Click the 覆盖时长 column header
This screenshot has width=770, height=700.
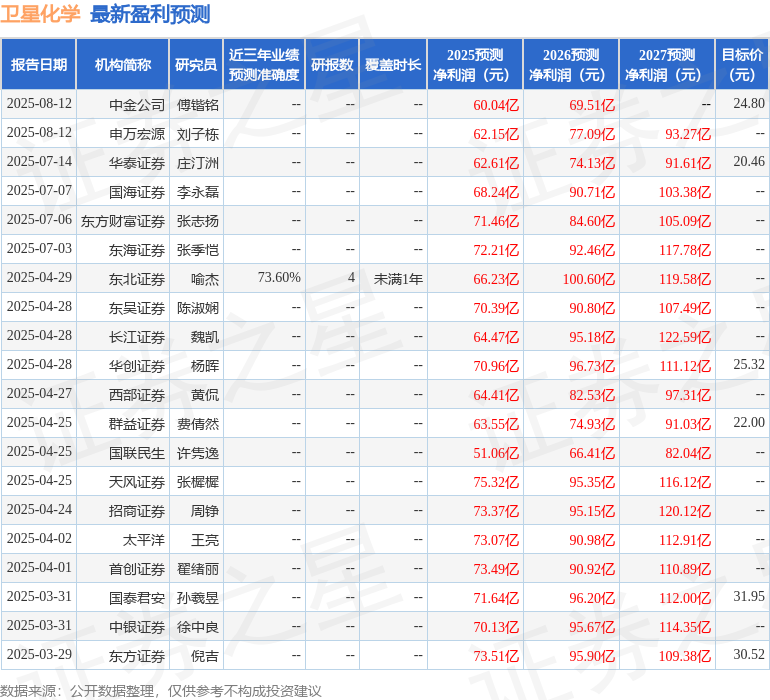(x=393, y=64)
